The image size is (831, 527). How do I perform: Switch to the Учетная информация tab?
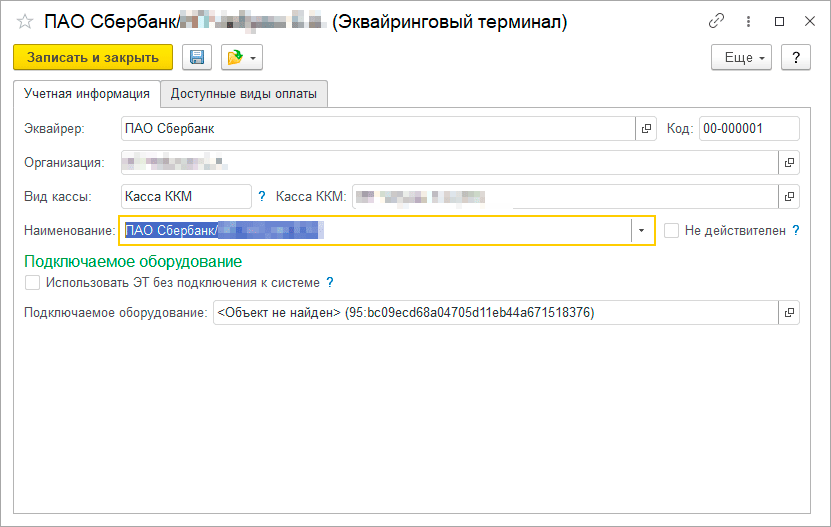pos(87,94)
